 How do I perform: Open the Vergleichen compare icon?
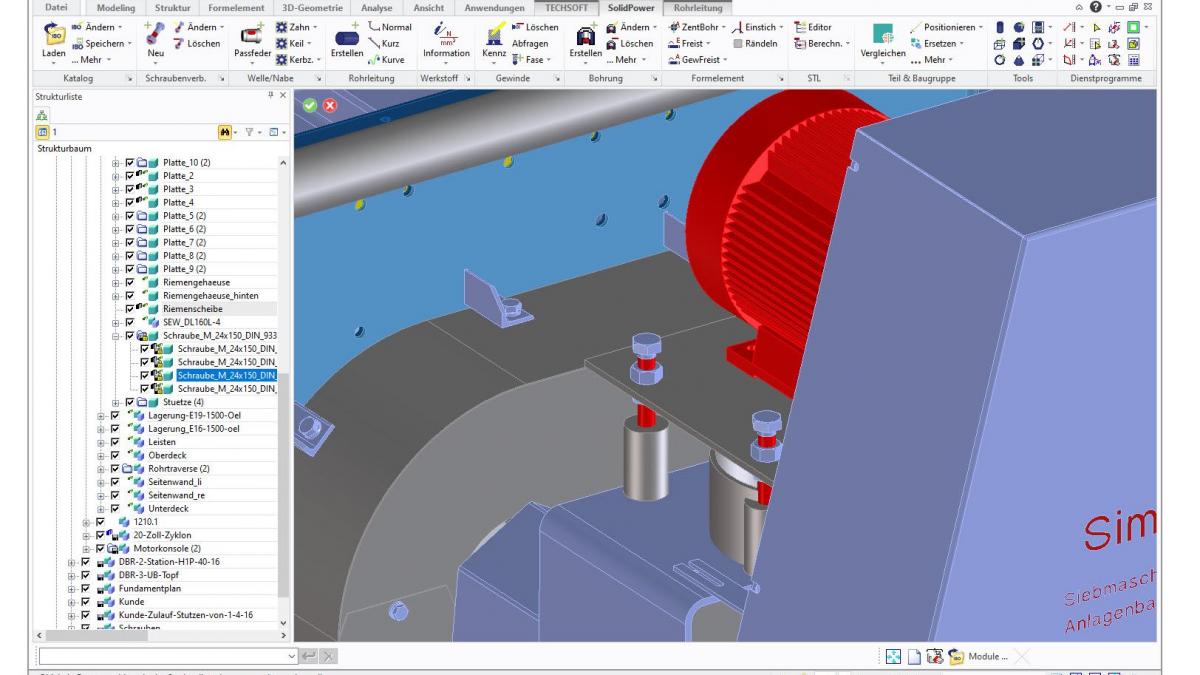tap(883, 33)
